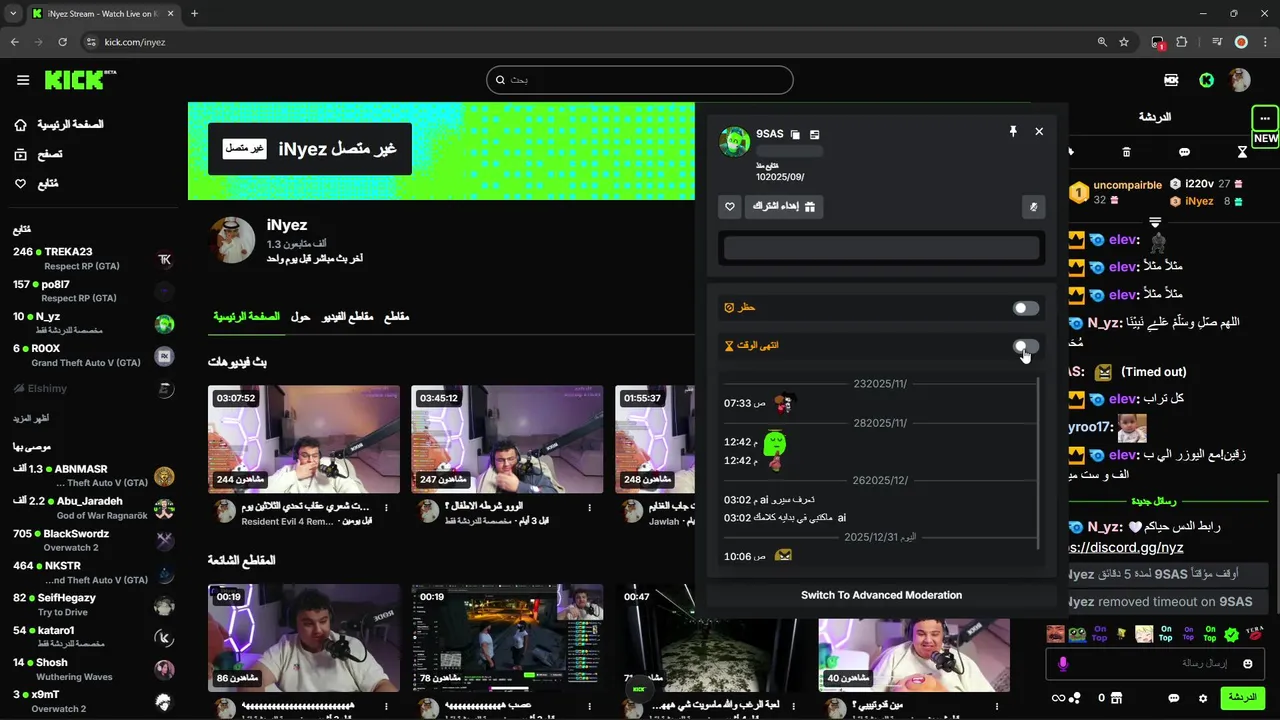Open the hamburger sidebar menu

(23, 80)
